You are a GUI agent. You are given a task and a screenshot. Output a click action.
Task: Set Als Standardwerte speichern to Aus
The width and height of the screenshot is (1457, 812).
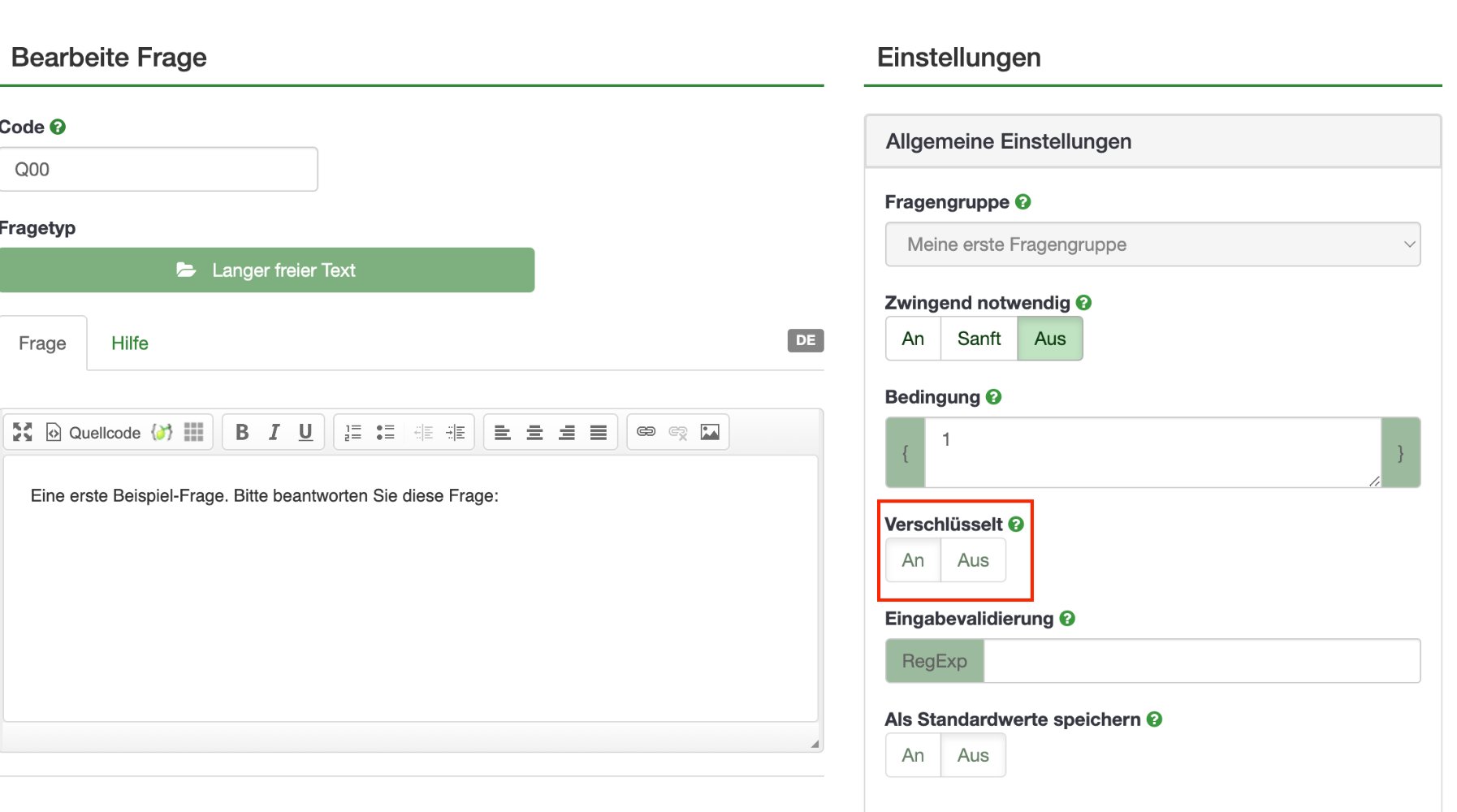coord(973,755)
